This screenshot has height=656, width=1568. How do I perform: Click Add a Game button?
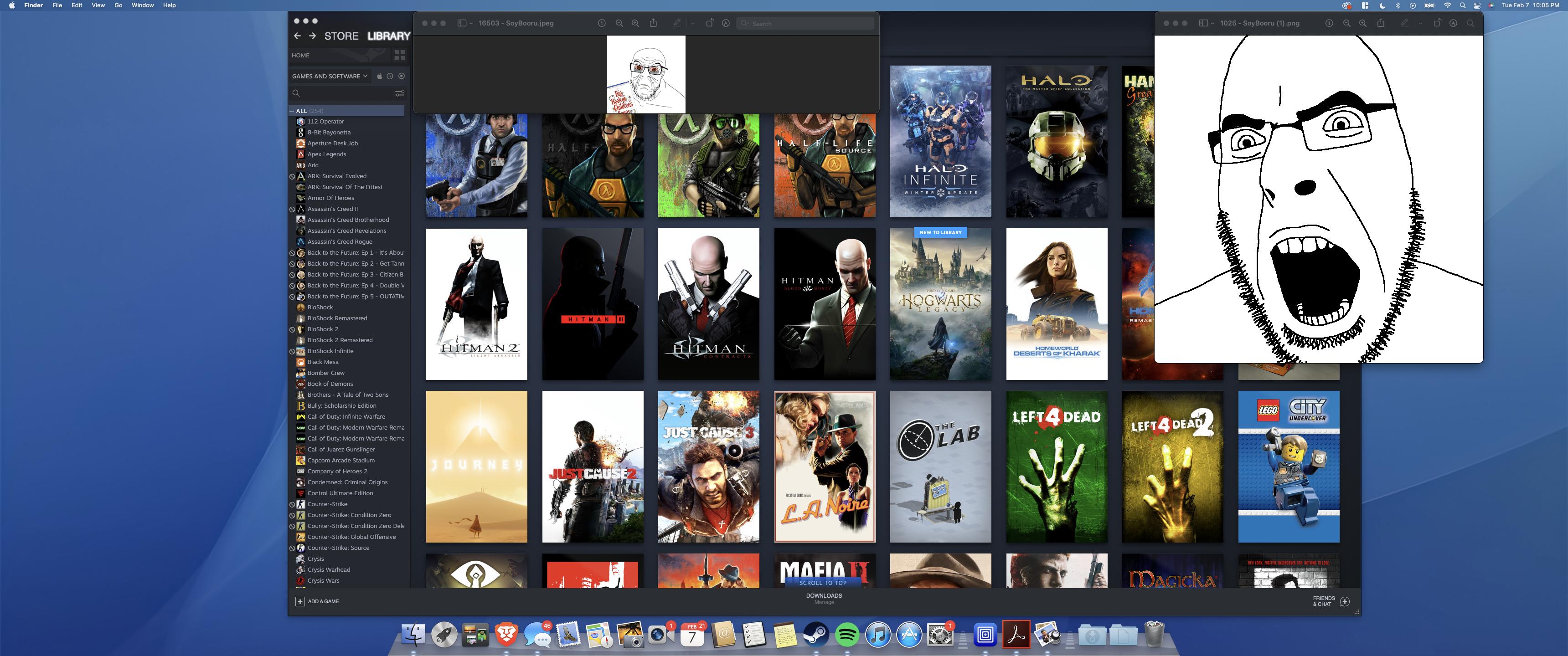coord(317,601)
